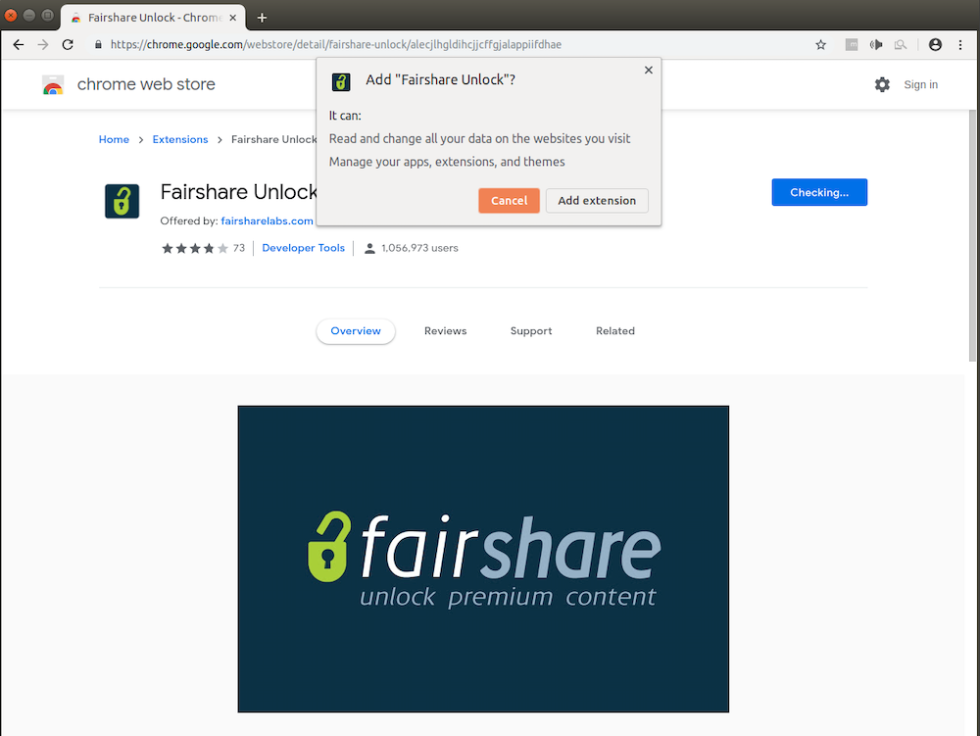
Task: Click the Fairshare Unlock listing heading
Action: click(x=238, y=192)
